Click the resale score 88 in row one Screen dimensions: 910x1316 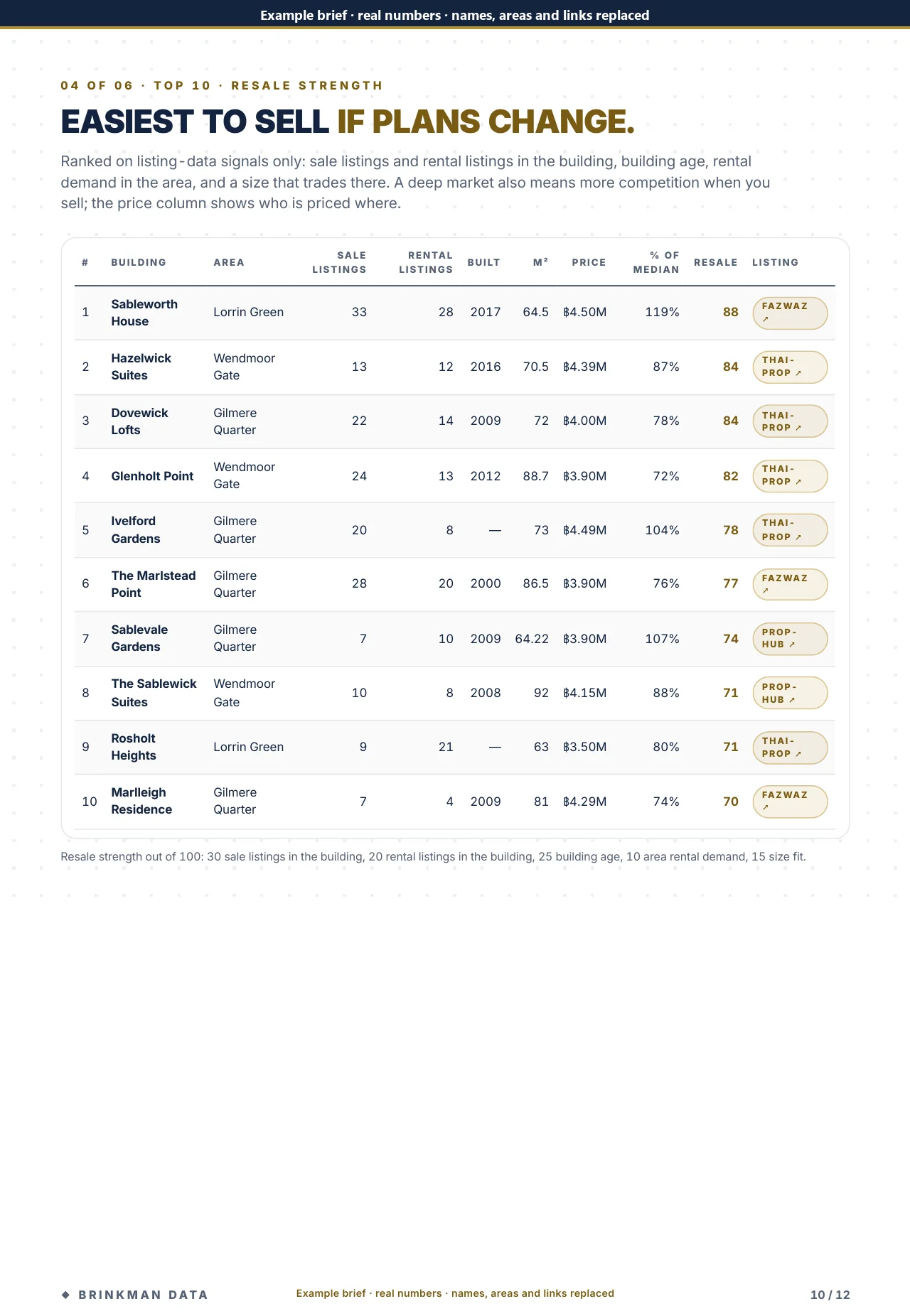[x=730, y=312]
